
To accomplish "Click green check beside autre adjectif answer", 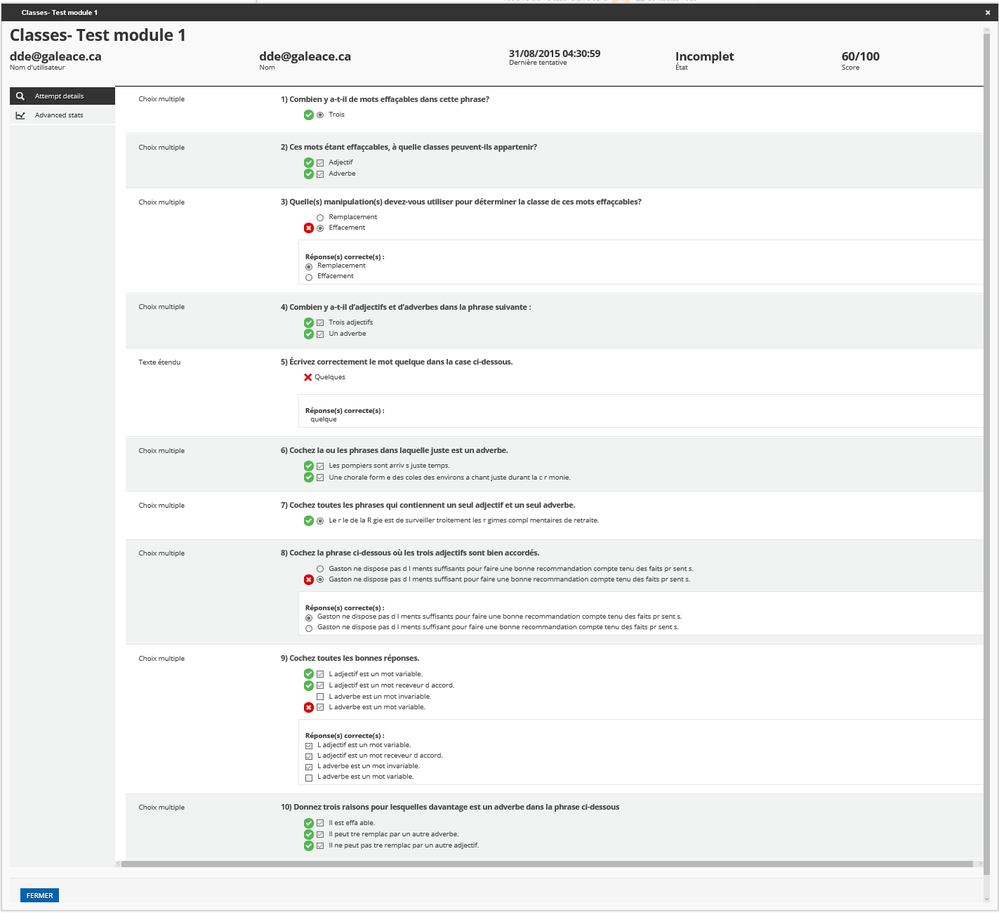I will (308, 846).
